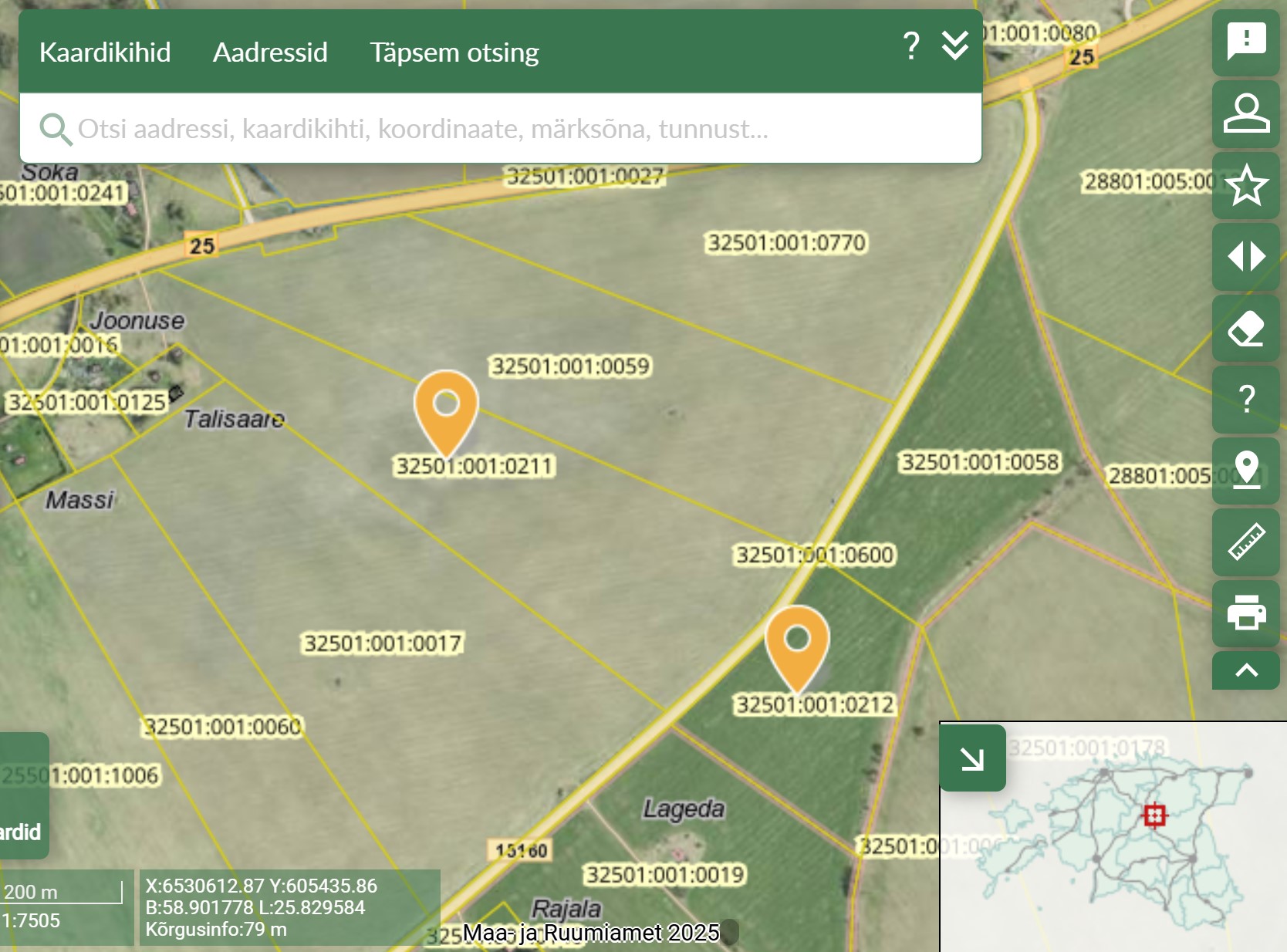The image size is (1287, 952).
Task: Collapse the overview minimap with arrow
Action: pyautogui.click(x=972, y=758)
